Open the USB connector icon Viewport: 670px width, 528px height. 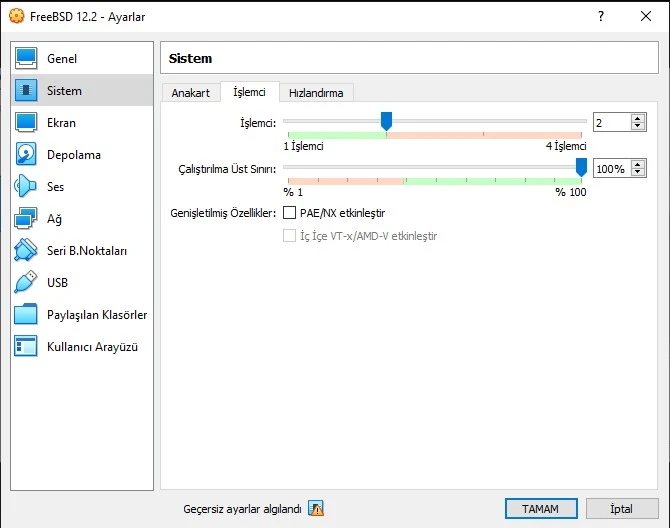26,282
